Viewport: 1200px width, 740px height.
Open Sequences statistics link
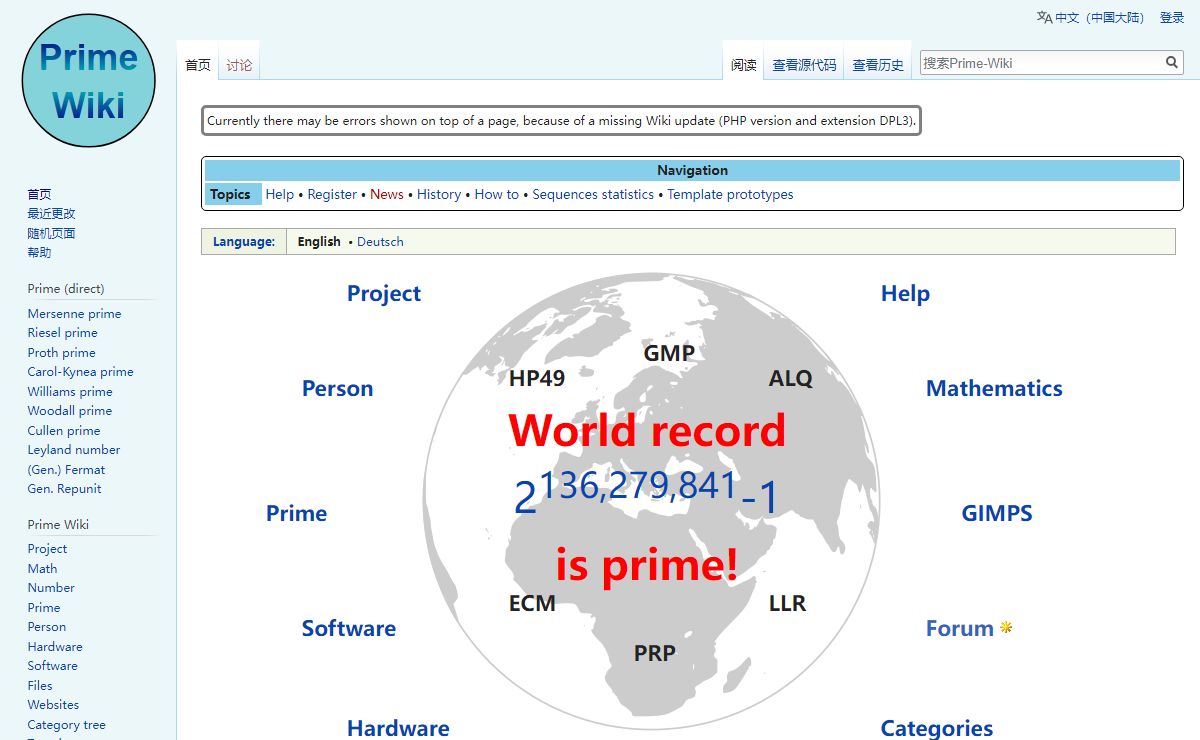click(x=593, y=195)
